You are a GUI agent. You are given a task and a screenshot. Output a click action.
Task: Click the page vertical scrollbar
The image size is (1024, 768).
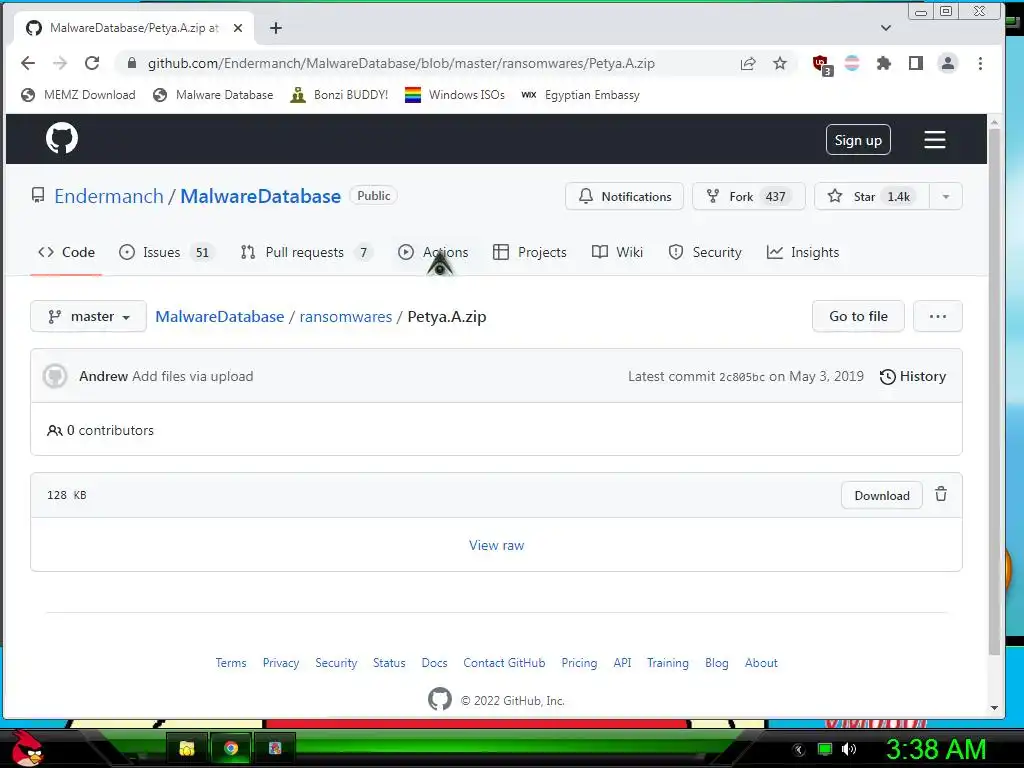click(x=994, y=392)
